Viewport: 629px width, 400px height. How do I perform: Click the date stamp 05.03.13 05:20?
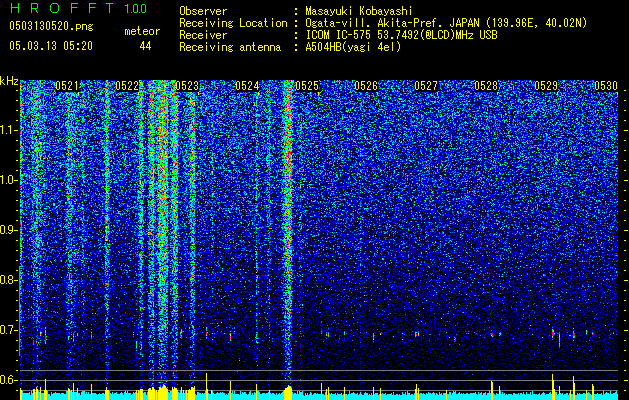click(x=51, y=46)
